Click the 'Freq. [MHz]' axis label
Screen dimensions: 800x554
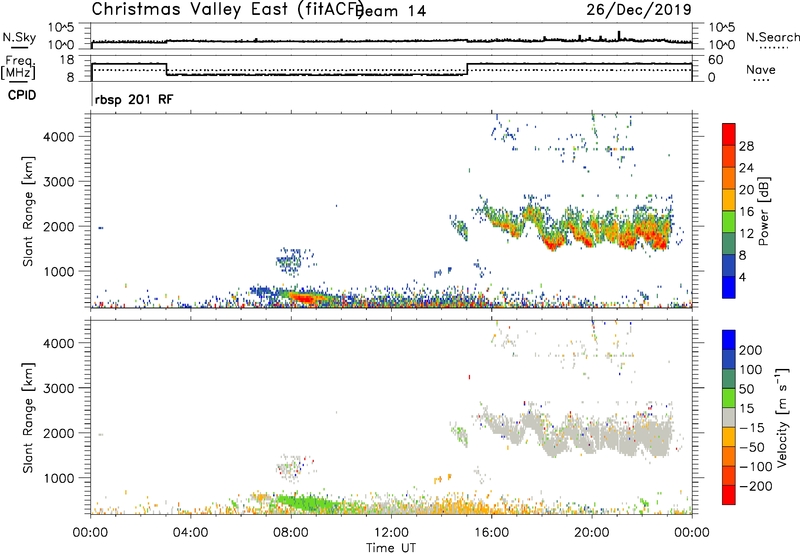coord(18,68)
